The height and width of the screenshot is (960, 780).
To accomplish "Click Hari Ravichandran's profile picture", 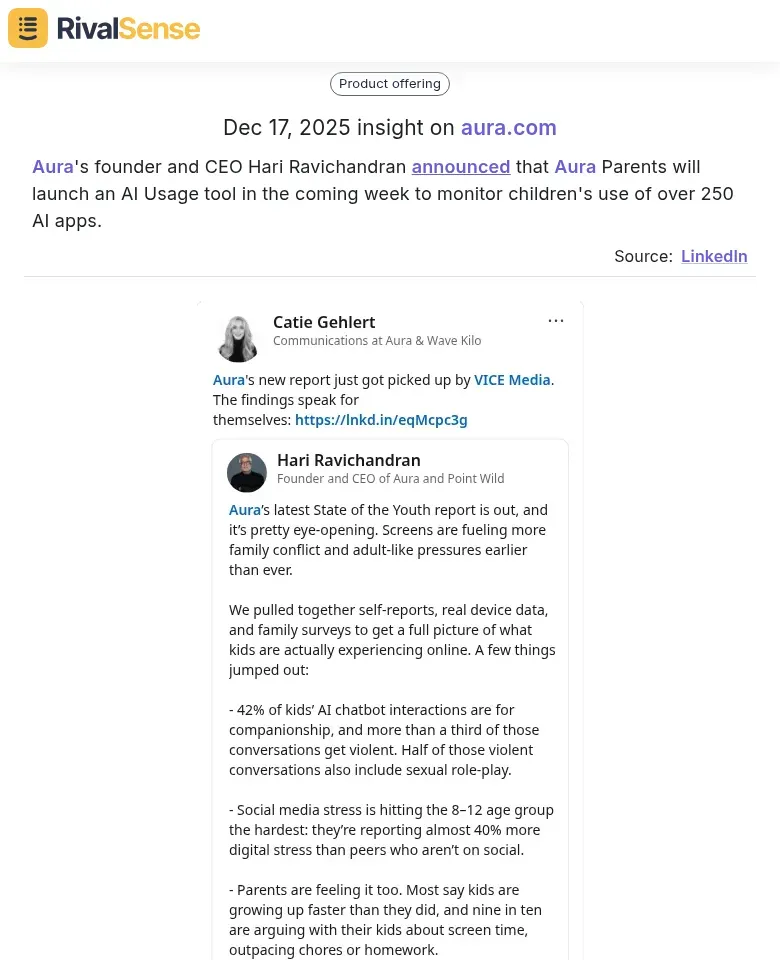I will click(x=247, y=472).
